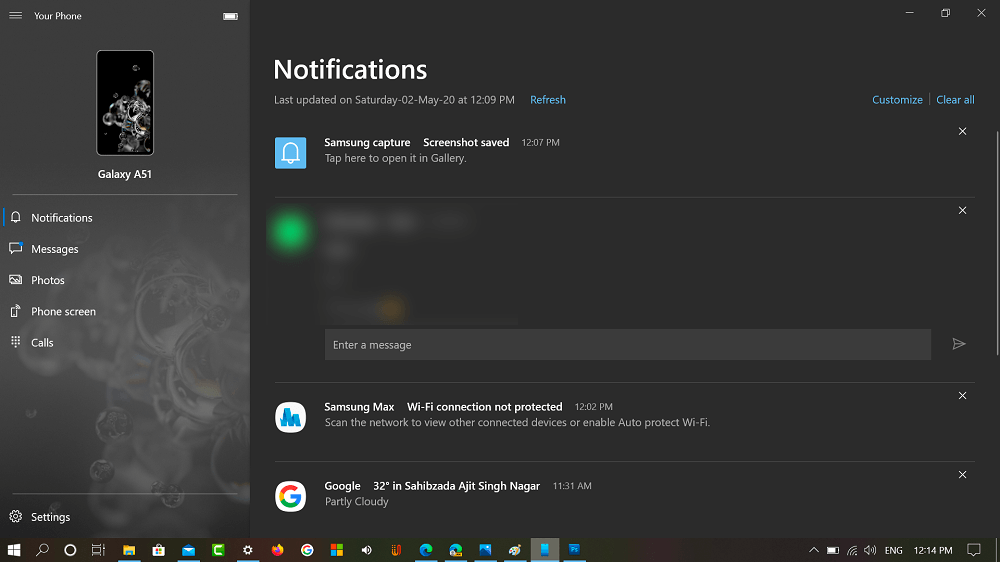1000x562 pixels.
Task: Open the Action Center icon
Action: pos(974,550)
